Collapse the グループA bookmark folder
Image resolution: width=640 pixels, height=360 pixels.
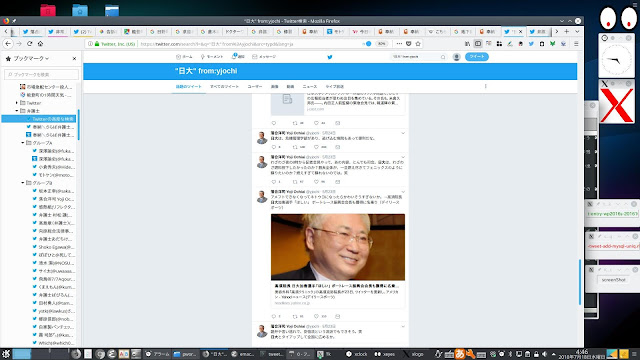click(x=23, y=143)
